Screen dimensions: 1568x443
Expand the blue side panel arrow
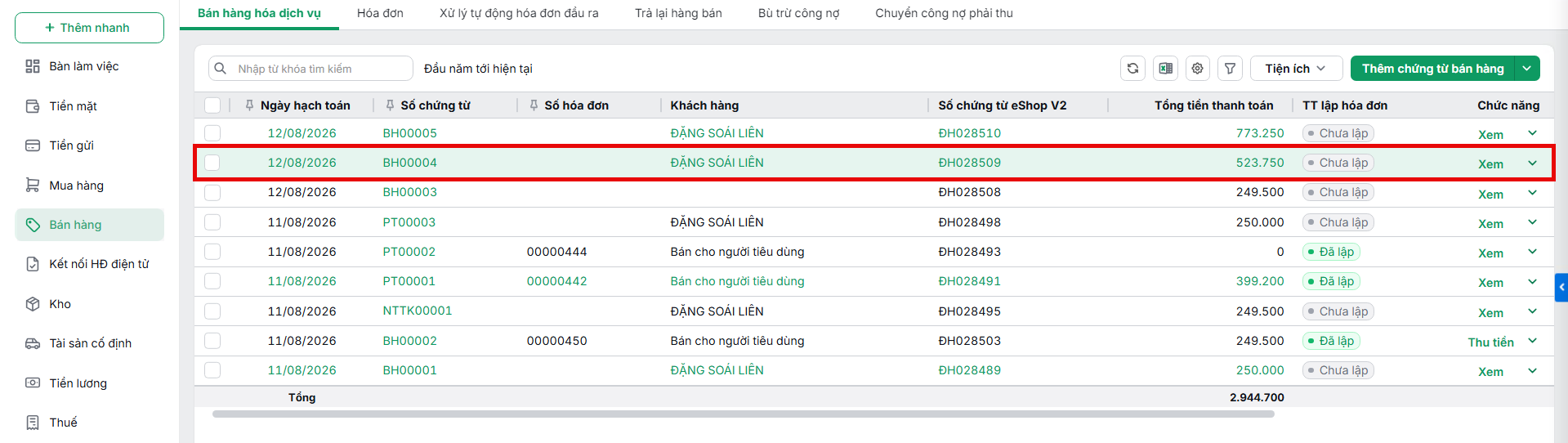tap(1561, 288)
